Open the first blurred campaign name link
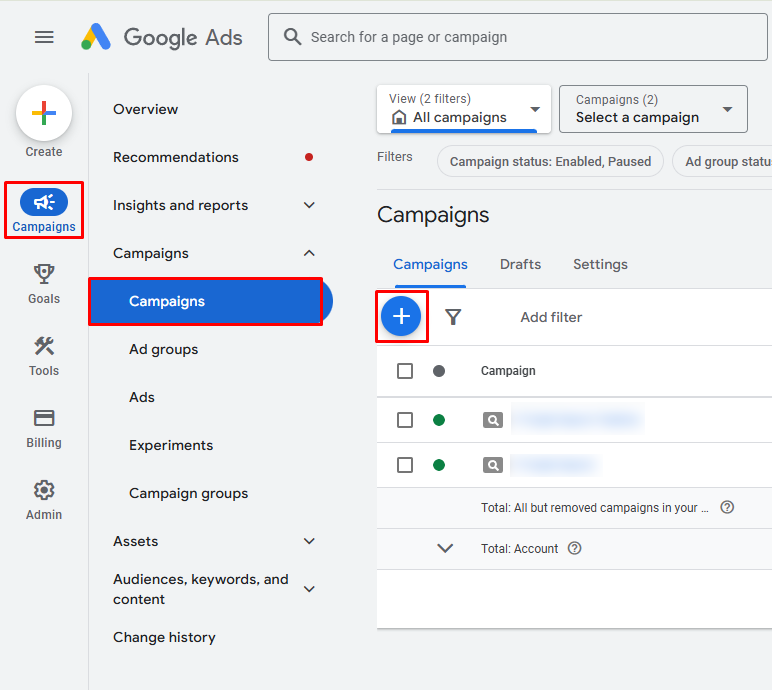The width and height of the screenshot is (772, 690). point(578,419)
